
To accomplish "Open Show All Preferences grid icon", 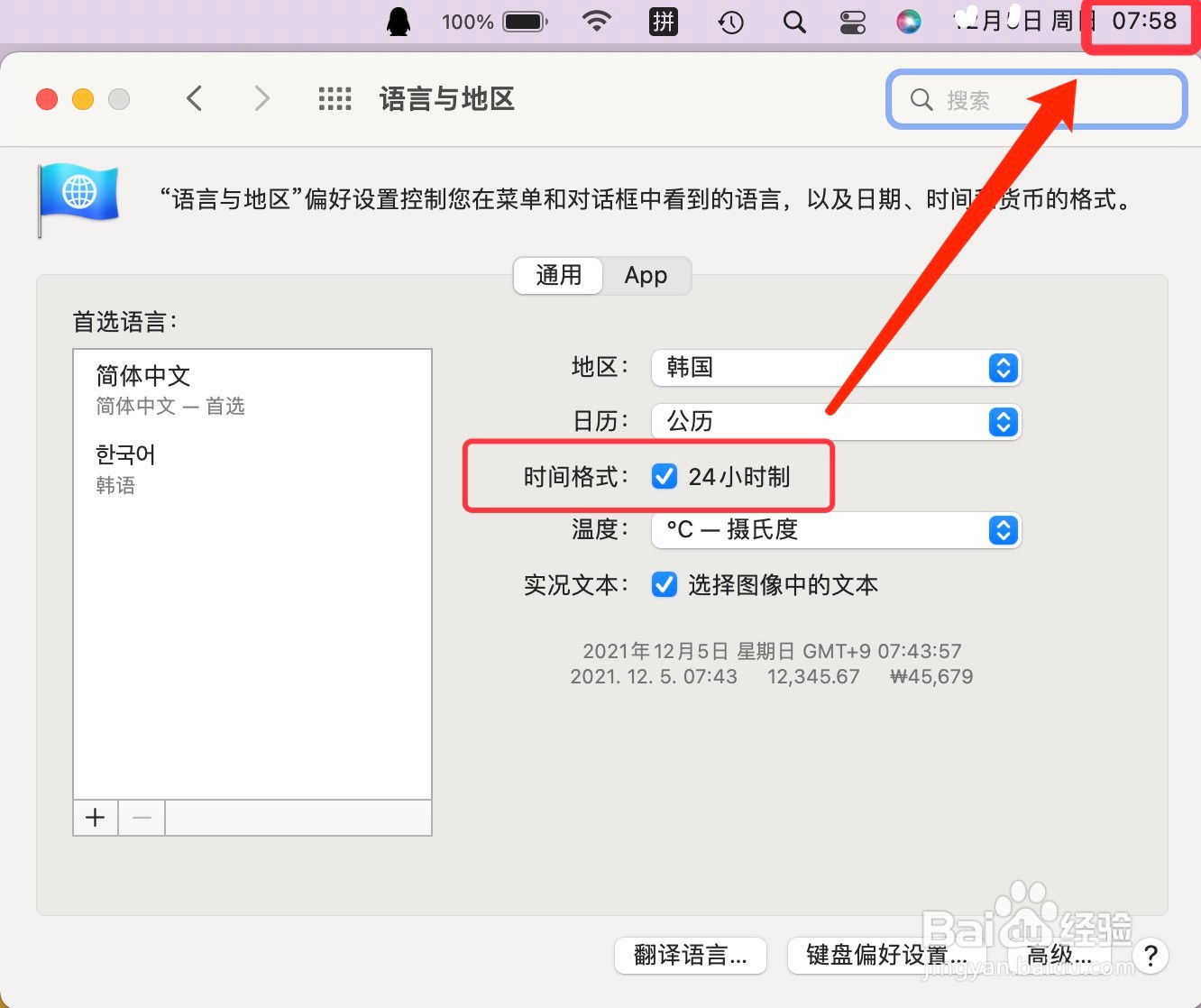I will (335, 98).
